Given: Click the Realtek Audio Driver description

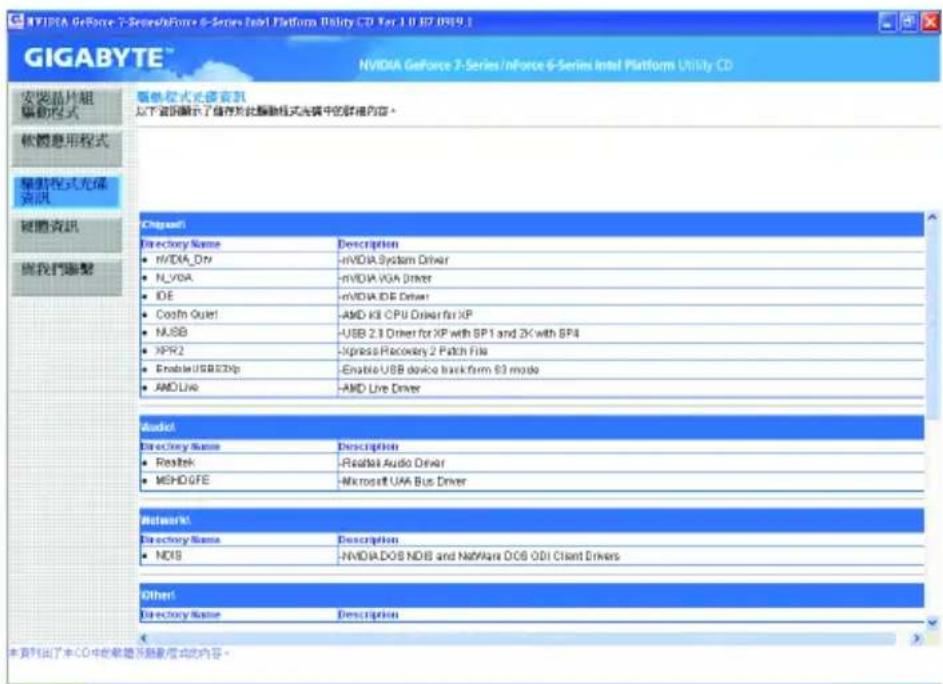Looking at the screenshot, I should coord(392,463).
